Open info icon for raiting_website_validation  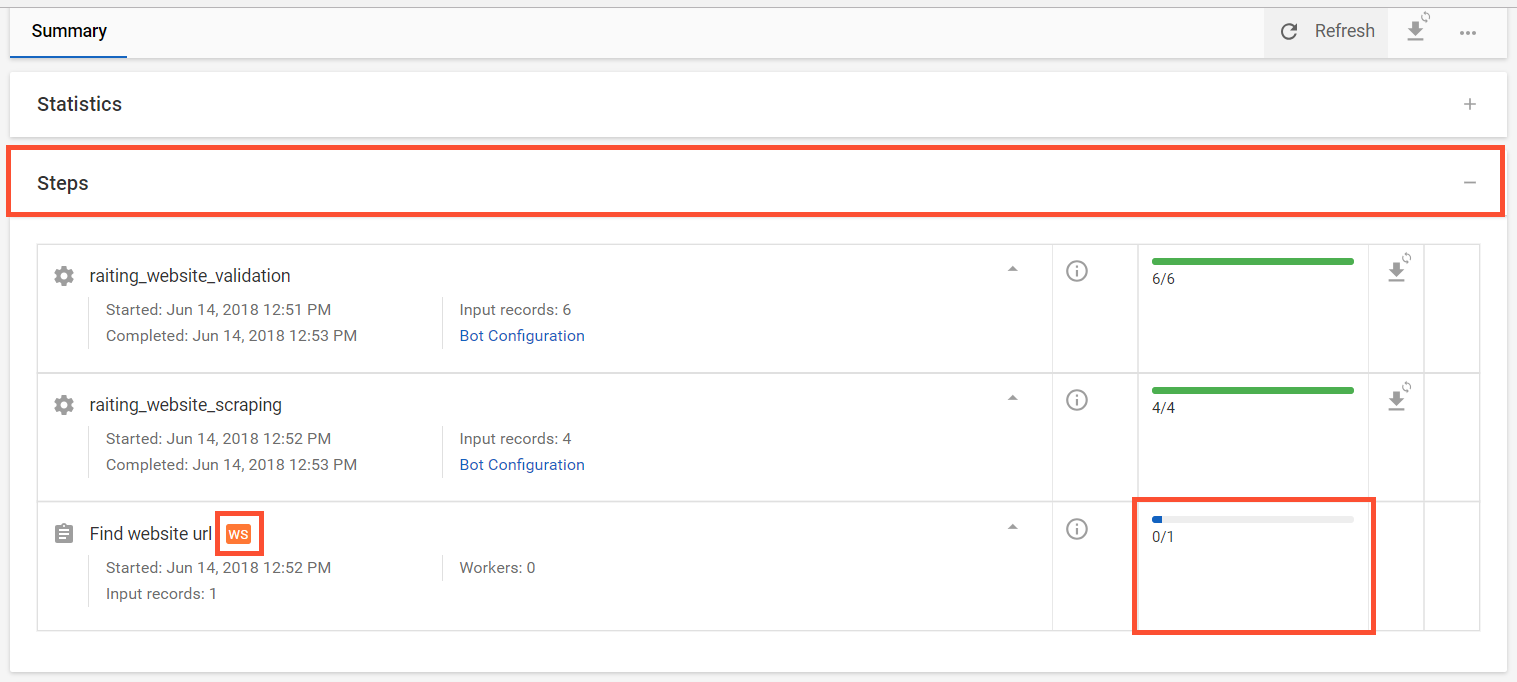[1077, 271]
